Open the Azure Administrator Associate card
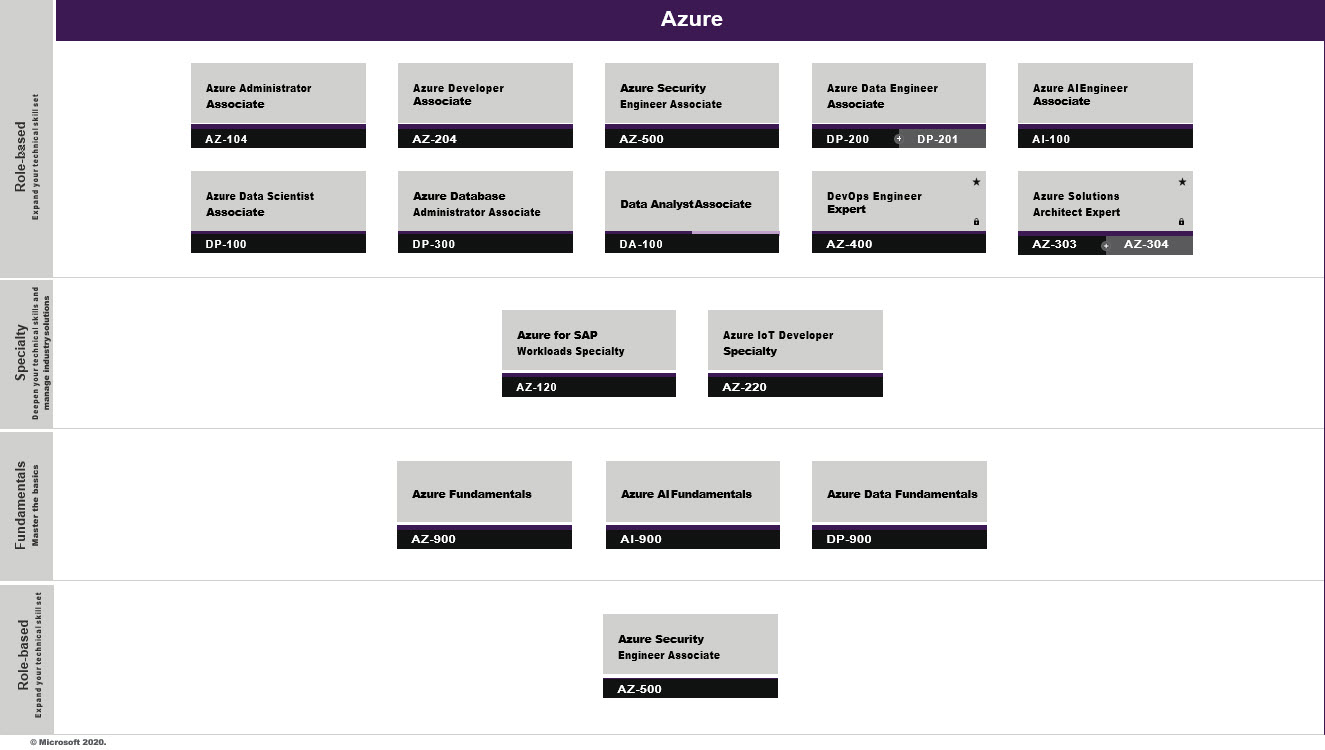Screen dimensions: 1325x750 [x=278, y=95]
